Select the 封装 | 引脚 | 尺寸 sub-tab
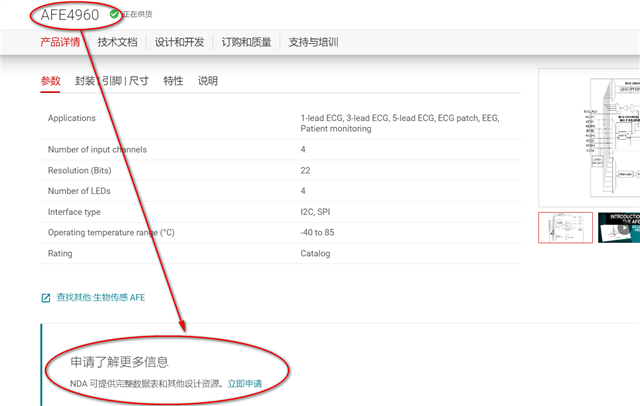The width and height of the screenshot is (640, 406). [111, 81]
